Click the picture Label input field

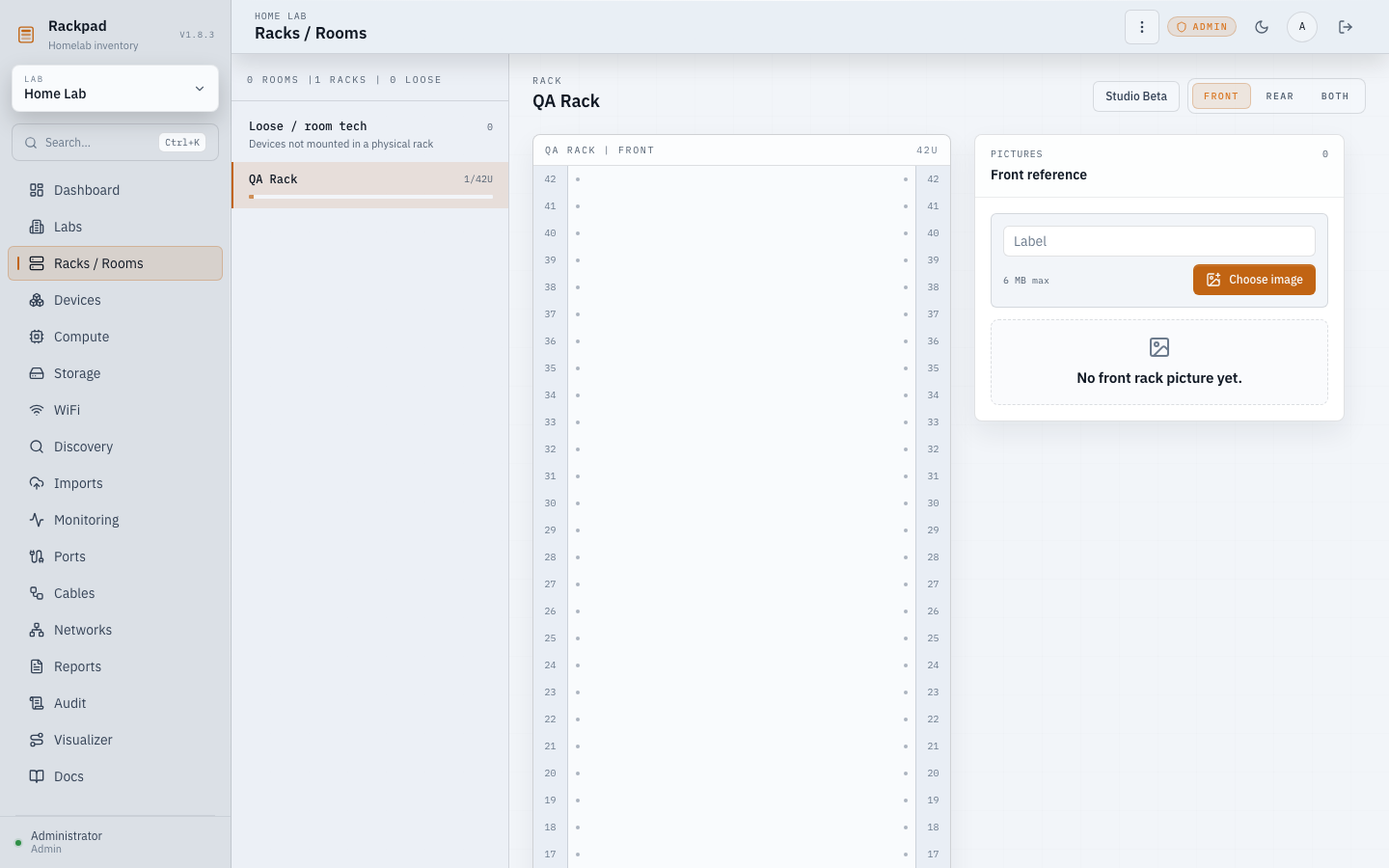[1159, 241]
